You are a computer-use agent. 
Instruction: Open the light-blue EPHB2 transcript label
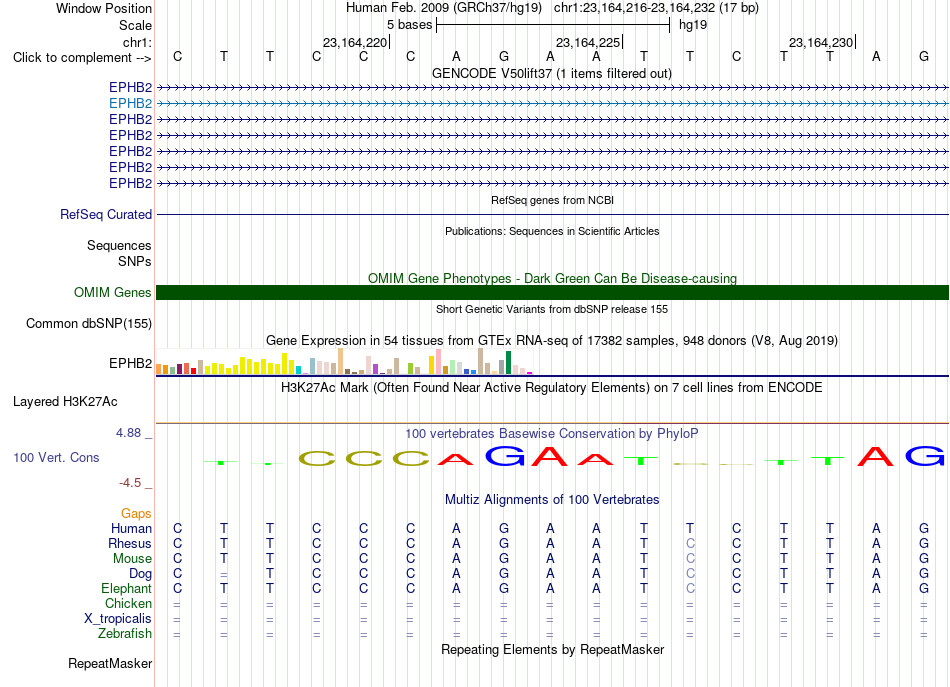(130, 104)
